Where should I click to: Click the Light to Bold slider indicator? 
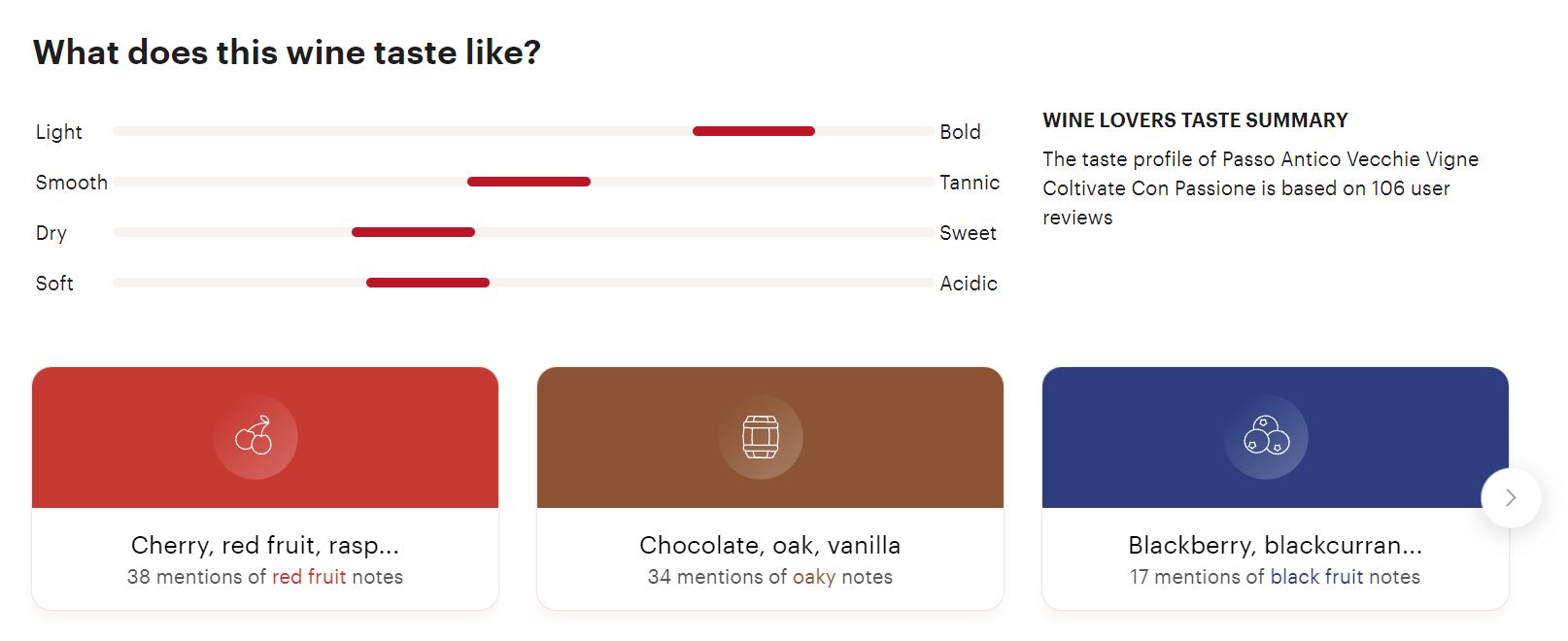[x=754, y=131]
